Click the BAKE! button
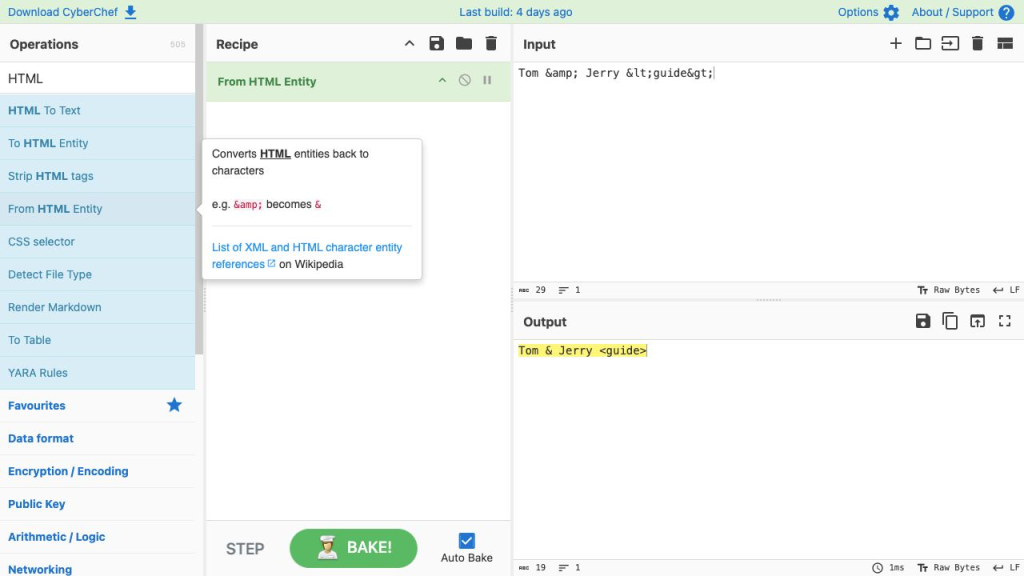 (x=353, y=548)
